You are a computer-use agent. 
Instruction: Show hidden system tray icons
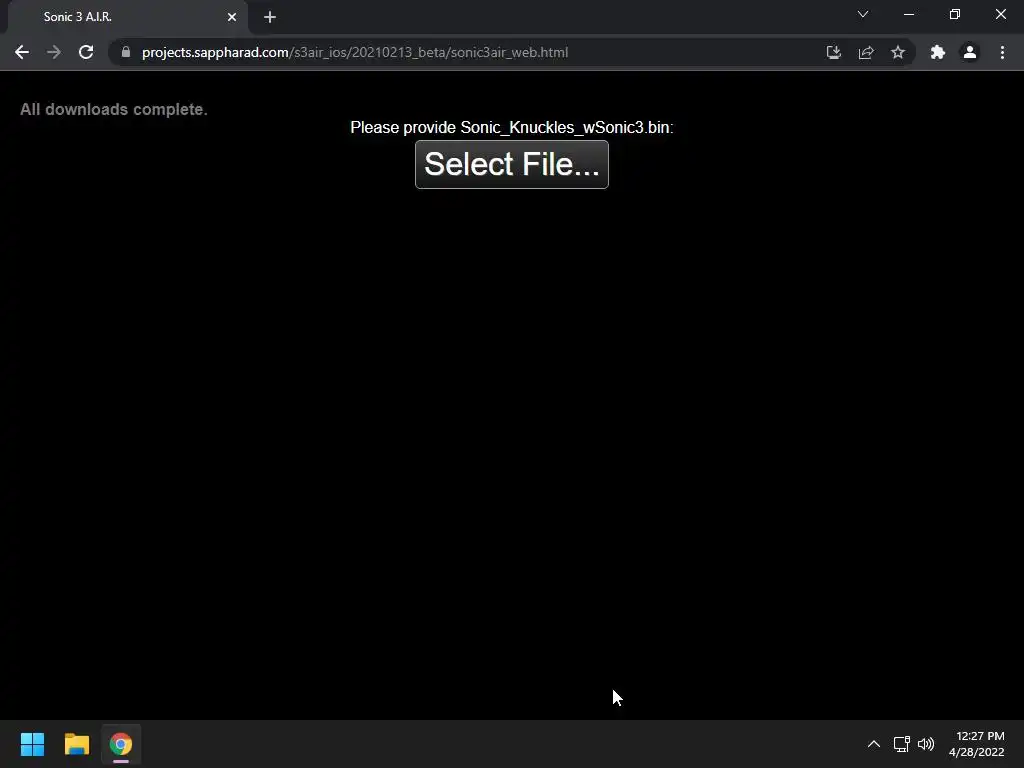pyautogui.click(x=874, y=744)
